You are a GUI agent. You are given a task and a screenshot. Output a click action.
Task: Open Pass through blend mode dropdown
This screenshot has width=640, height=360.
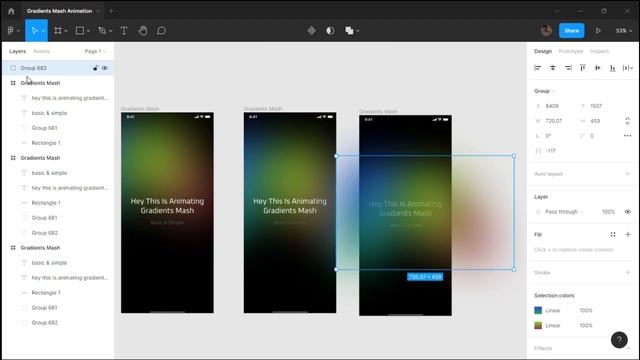(564, 212)
